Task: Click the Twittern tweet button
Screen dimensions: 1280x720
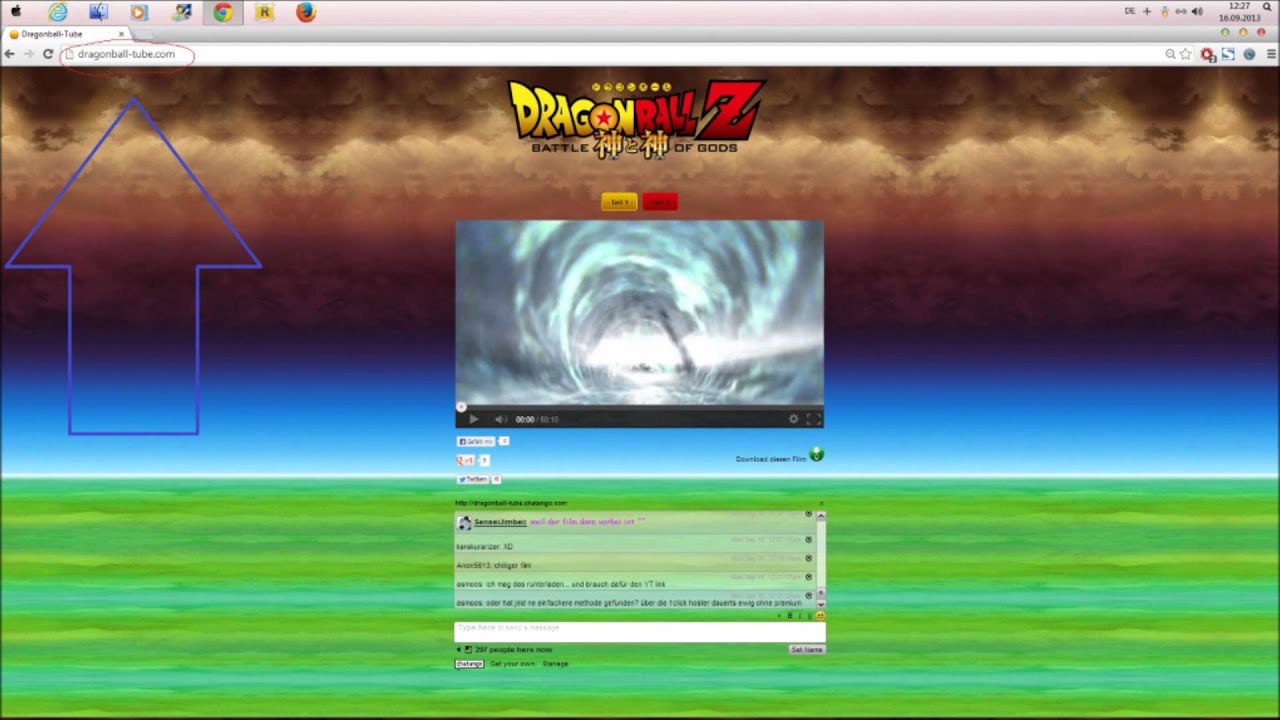Action: point(473,479)
